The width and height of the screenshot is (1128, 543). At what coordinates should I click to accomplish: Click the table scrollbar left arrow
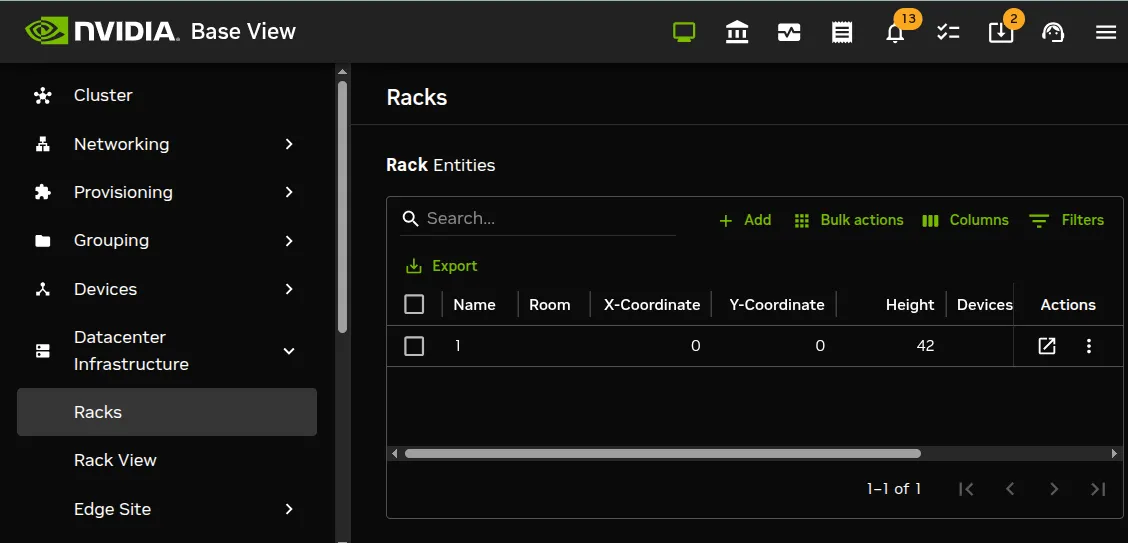394,454
